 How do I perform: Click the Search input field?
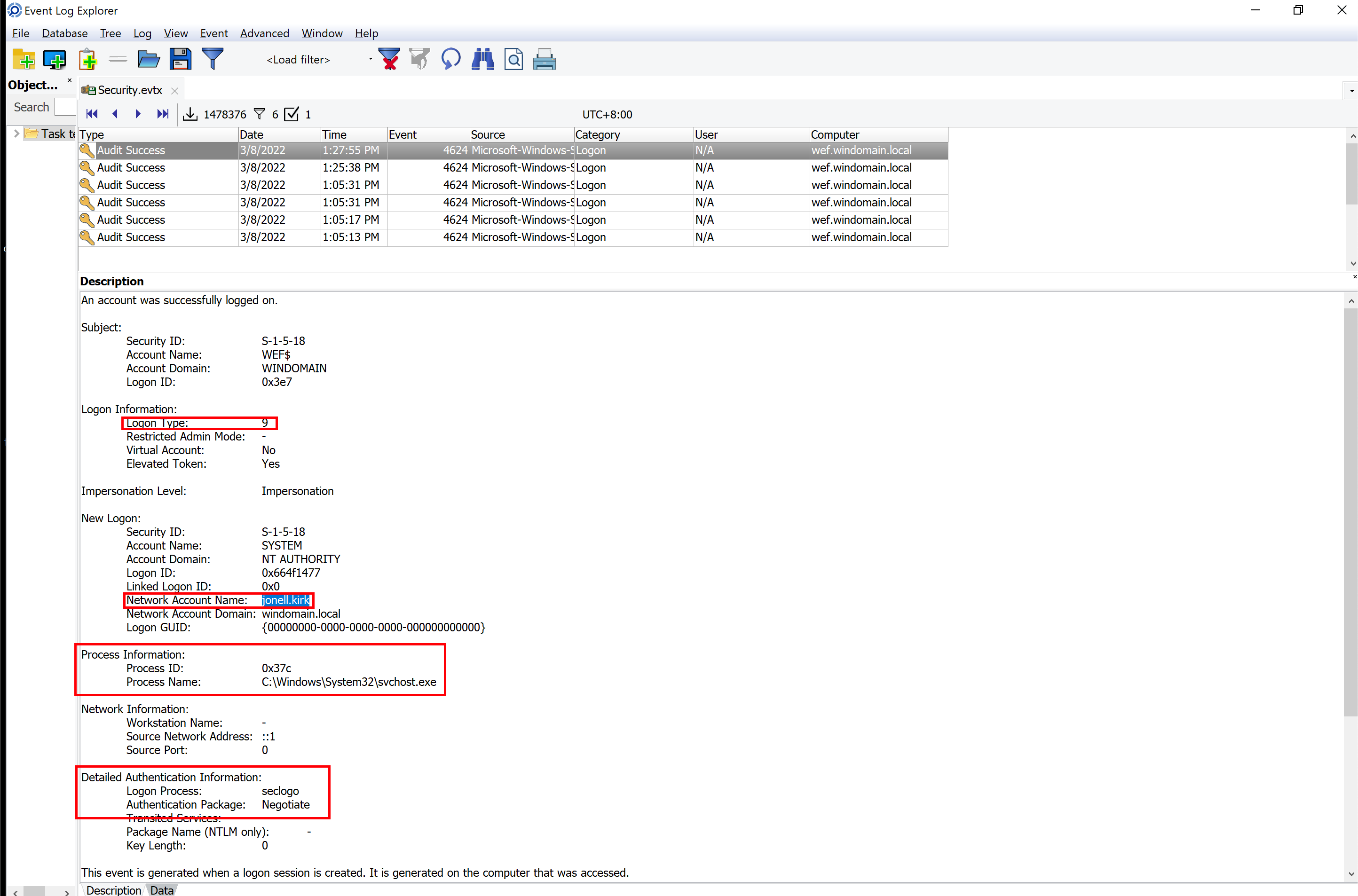tap(65, 108)
